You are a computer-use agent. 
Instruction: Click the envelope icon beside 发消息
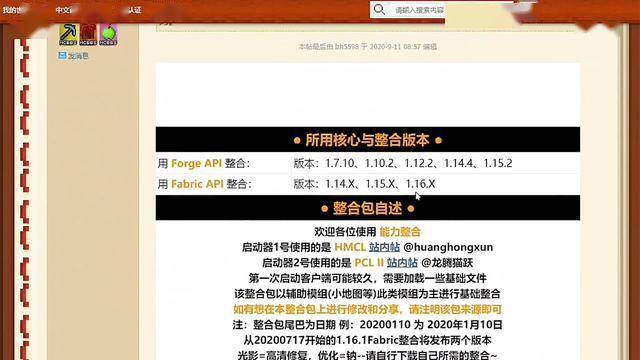pyautogui.click(x=62, y=56)
